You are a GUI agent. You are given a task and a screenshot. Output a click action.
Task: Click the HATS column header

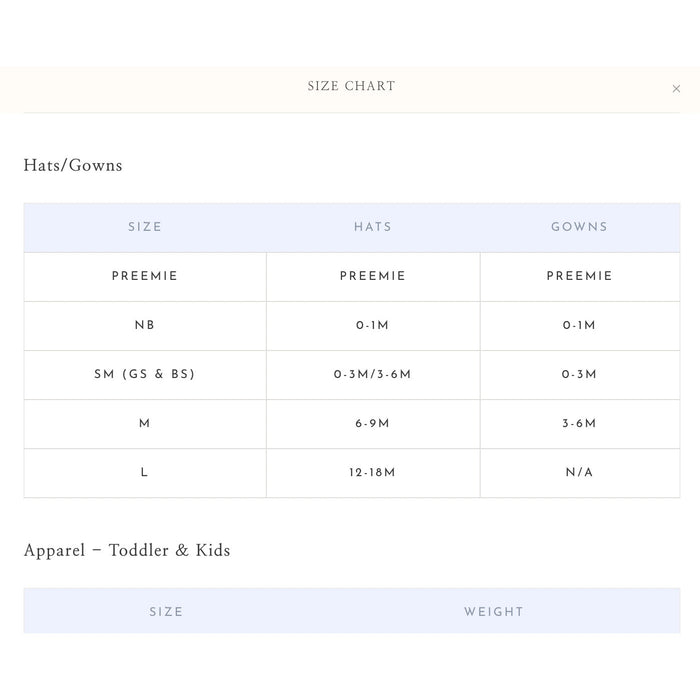coord(373,227)
